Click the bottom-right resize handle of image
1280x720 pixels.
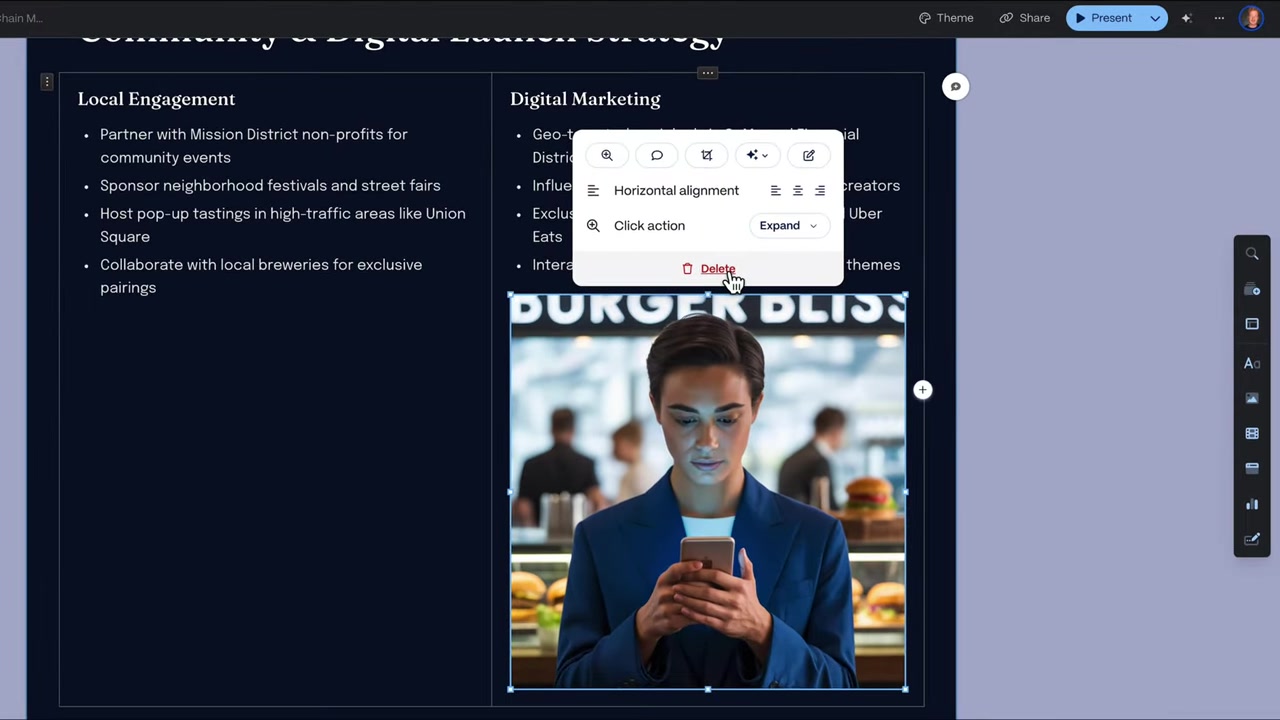point(906,689)
